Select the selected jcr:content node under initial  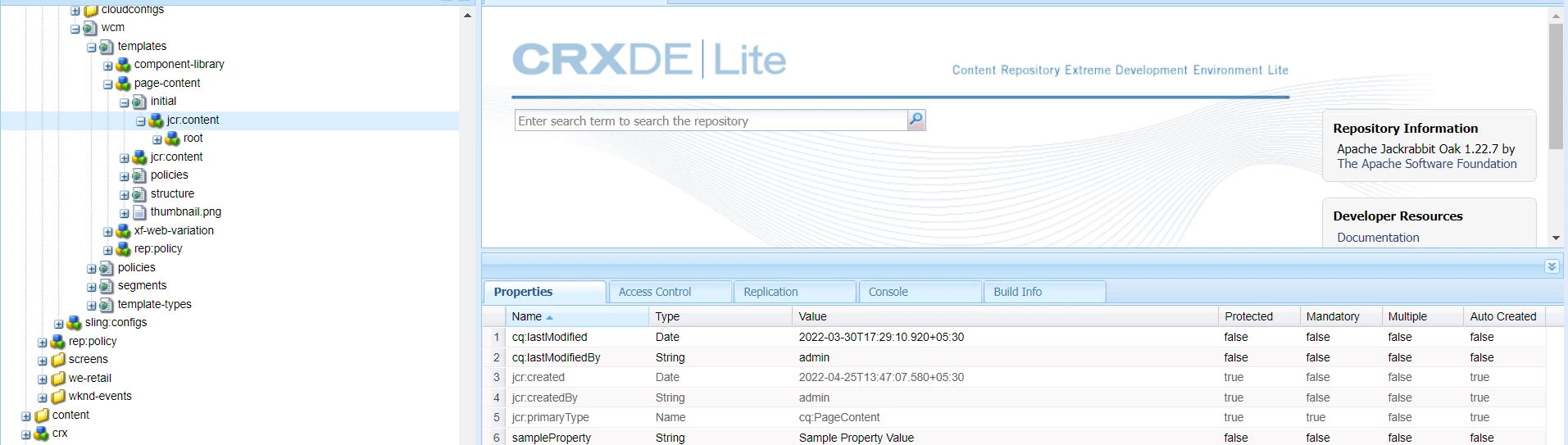click(193, 120)
